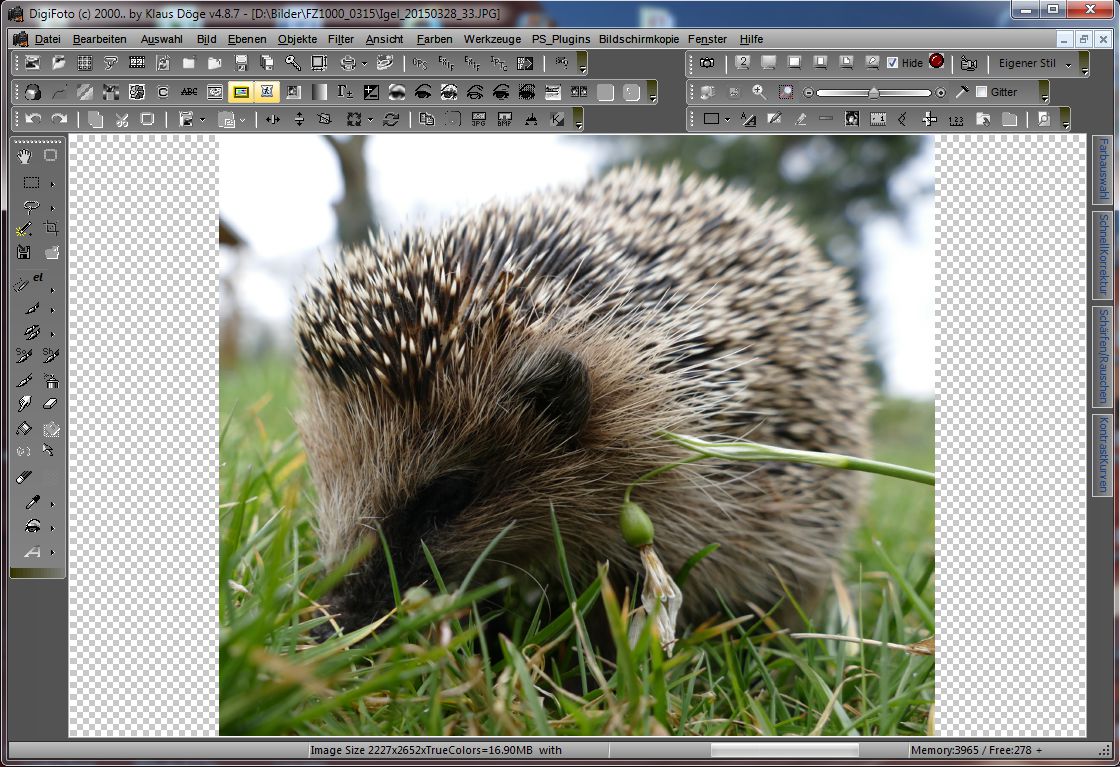Open the Kontrastkurven side panel
Screen dimensions: 1120x767
point(1103,456)
